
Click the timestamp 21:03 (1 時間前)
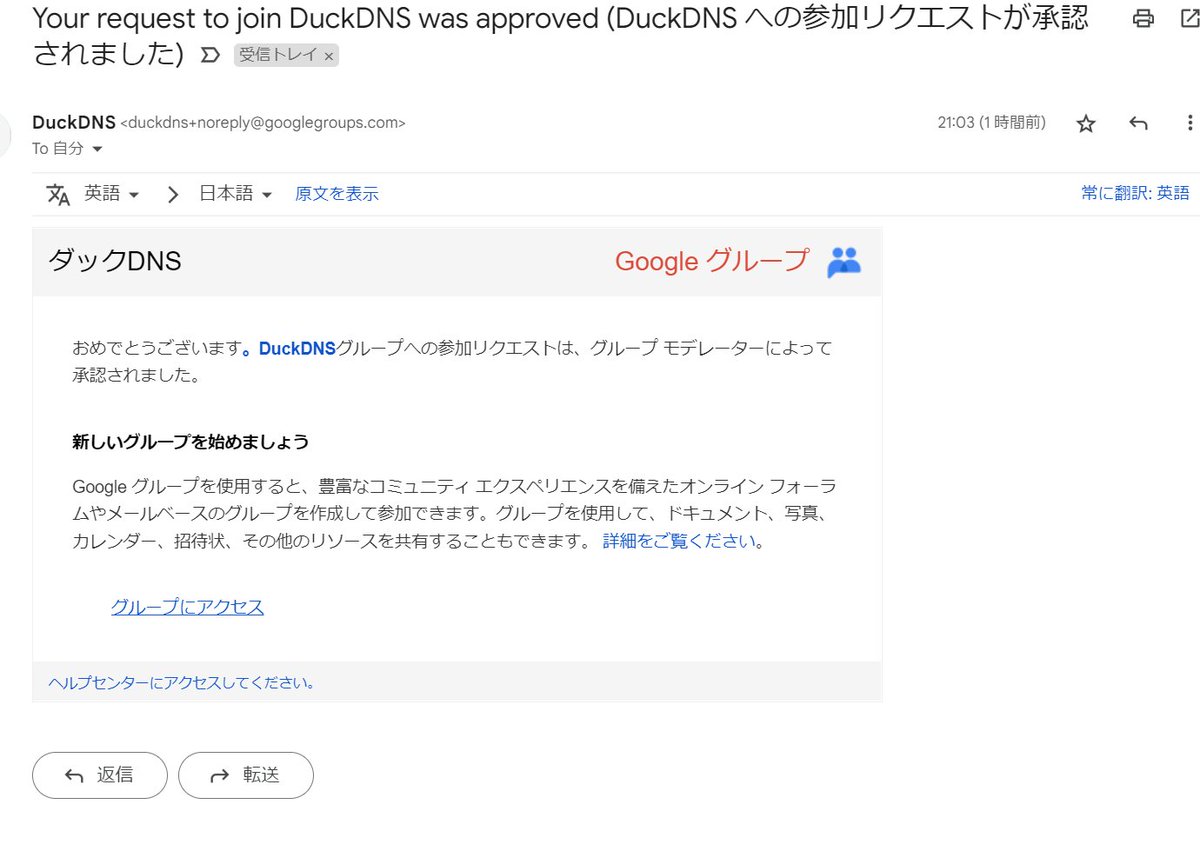coord(991,123)
